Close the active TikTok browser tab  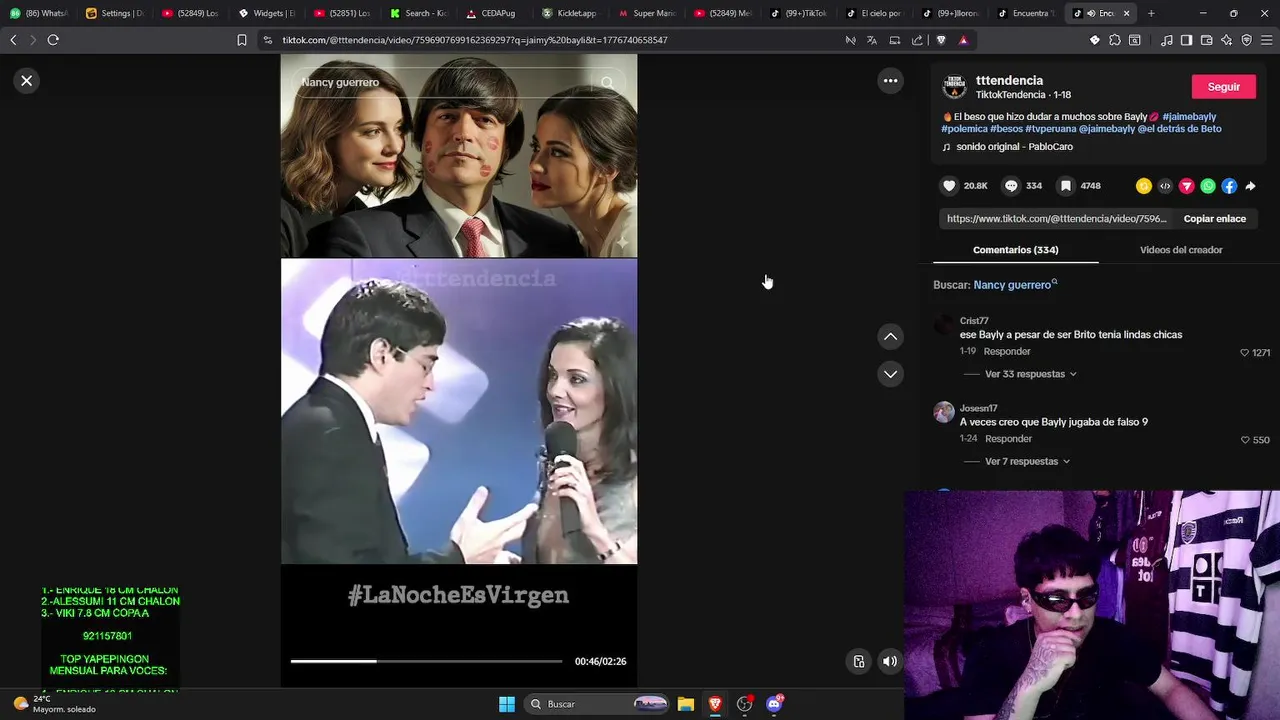click(1127, 13)
